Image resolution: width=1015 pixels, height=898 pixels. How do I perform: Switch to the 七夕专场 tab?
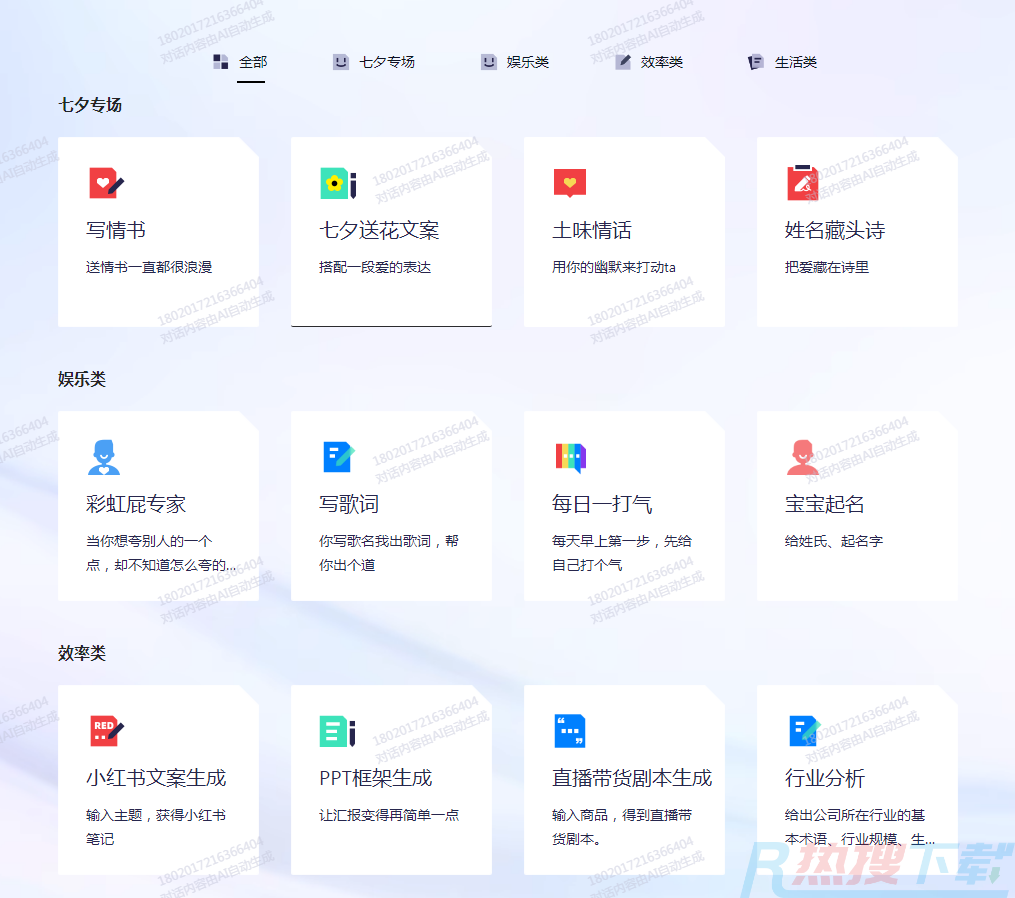click(x=385, y=62)
